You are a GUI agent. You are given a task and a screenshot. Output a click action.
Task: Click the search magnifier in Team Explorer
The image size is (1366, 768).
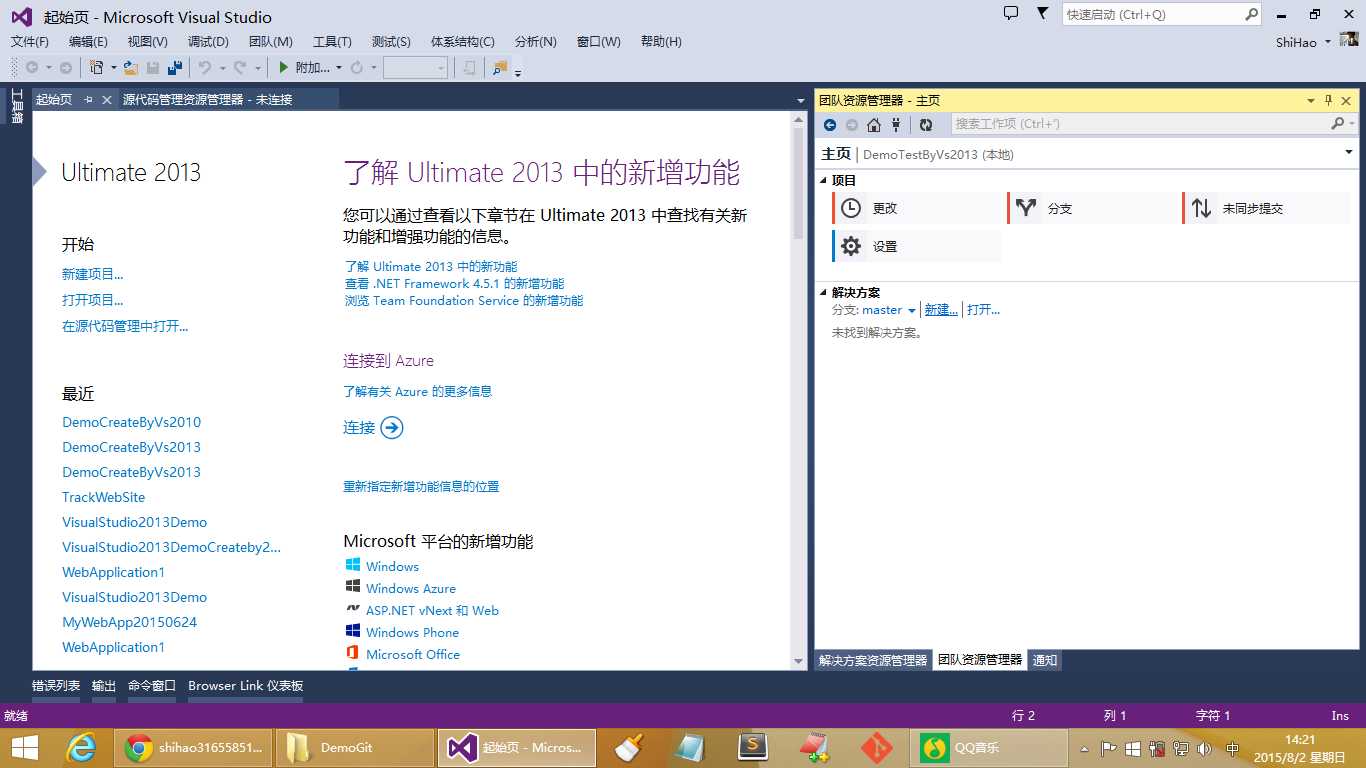point(1337,124)
